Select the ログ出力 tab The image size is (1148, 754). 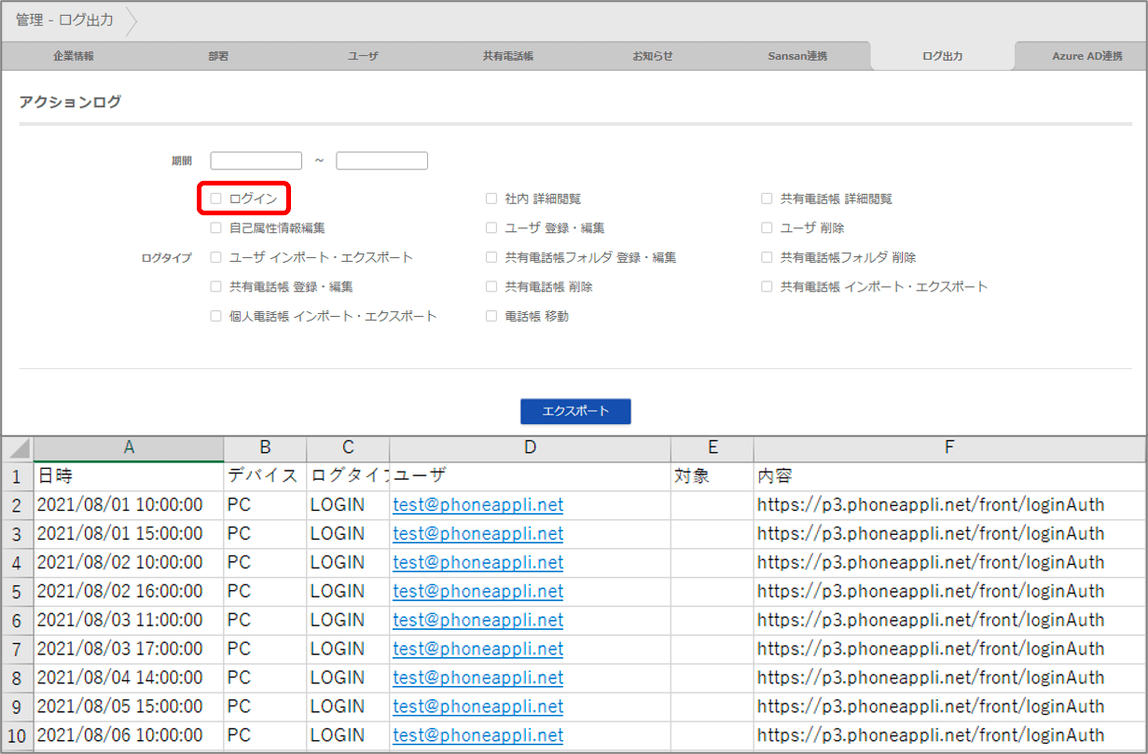942,56
